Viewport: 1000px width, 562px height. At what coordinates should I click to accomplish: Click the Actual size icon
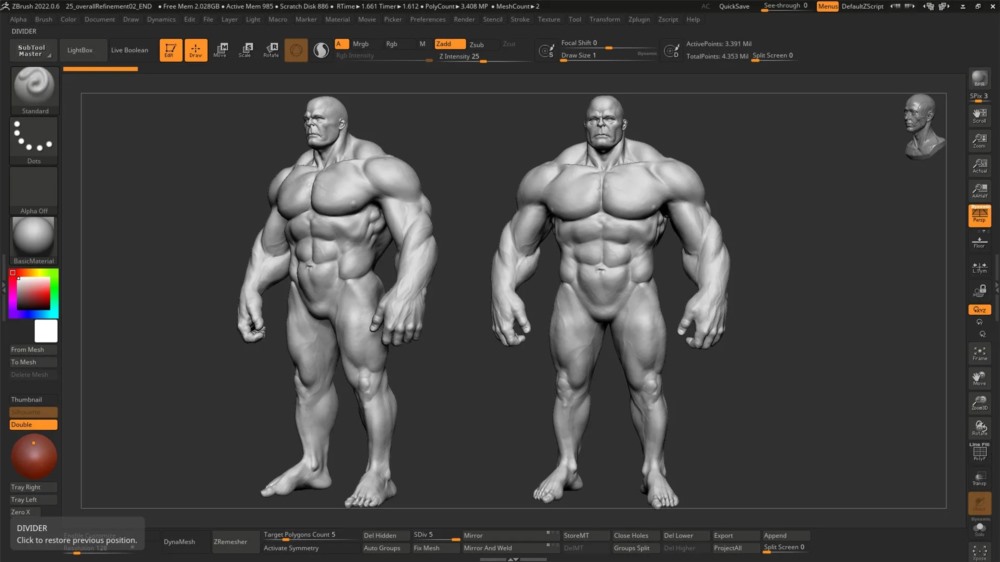pos(980,165)
